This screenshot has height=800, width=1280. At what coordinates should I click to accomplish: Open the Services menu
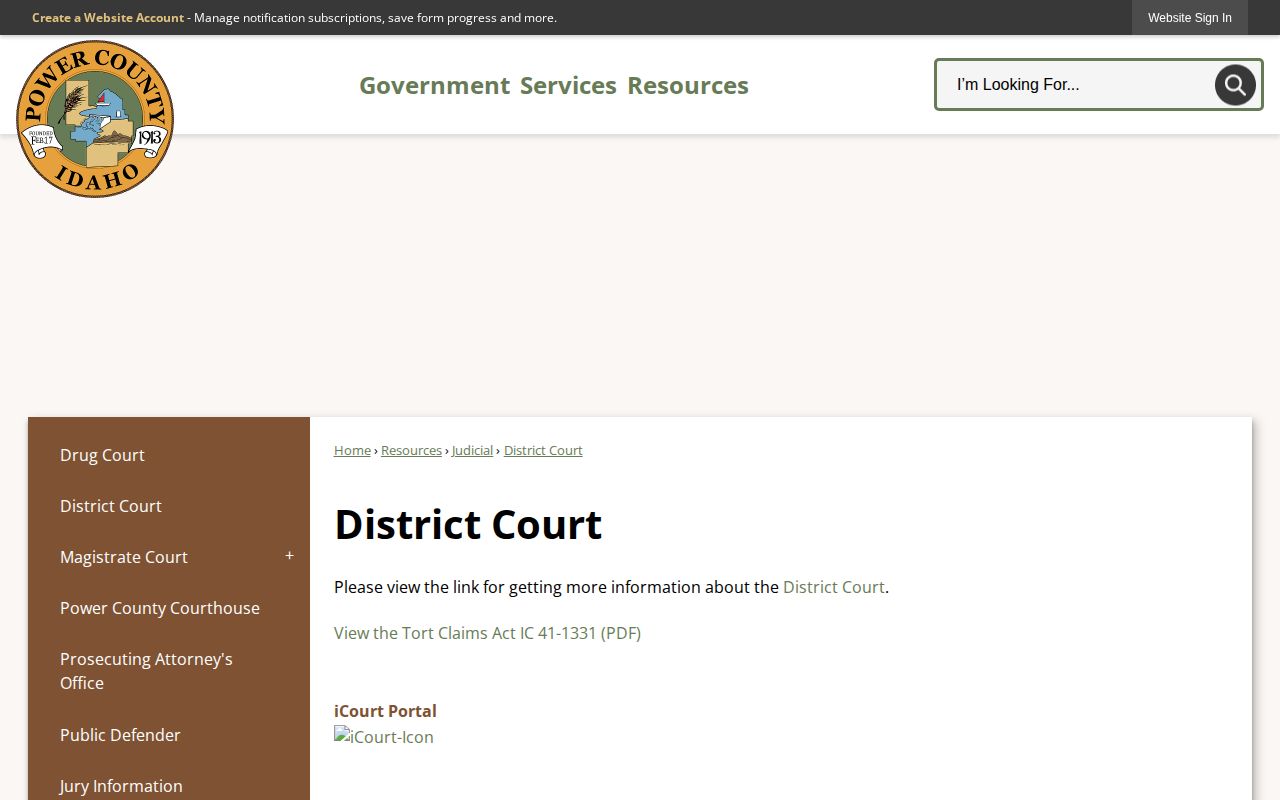point(568,85)
